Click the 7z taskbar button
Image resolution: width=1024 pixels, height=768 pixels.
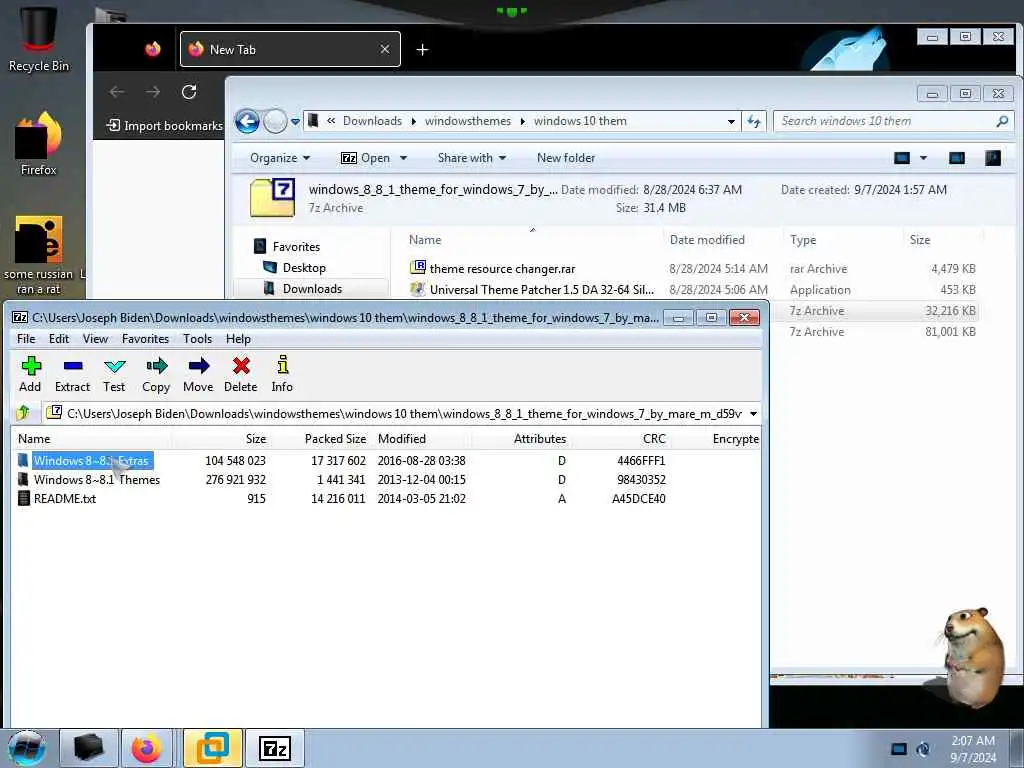pyautogui.click(x=274, y=748)
